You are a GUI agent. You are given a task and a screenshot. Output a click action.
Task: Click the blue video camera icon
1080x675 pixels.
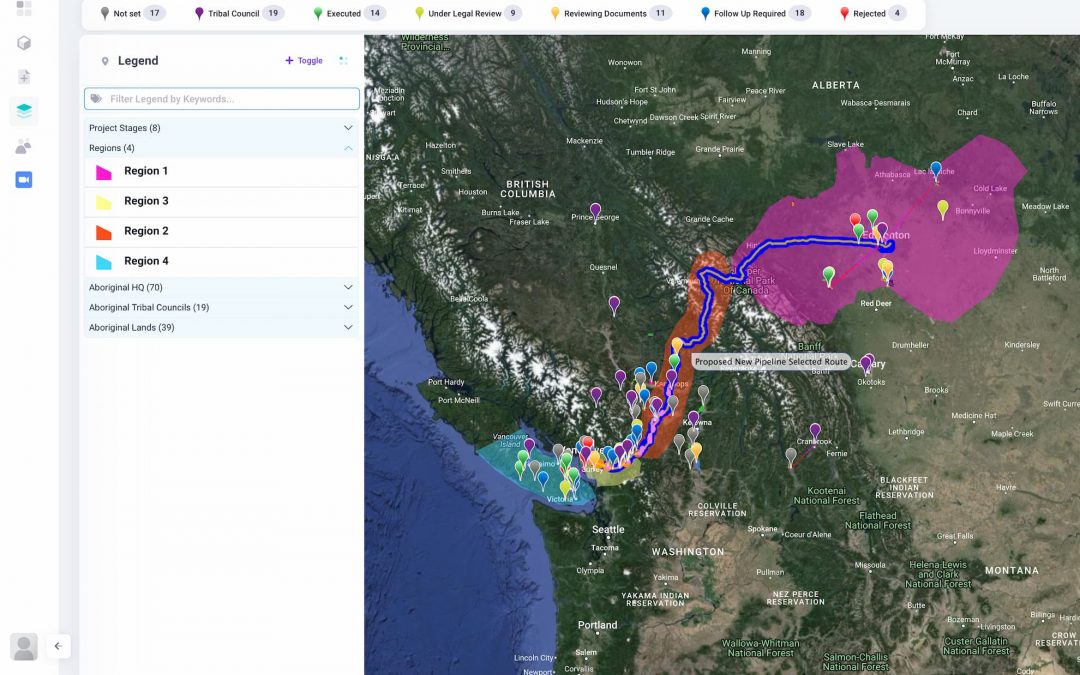click(x=24, y=180)
